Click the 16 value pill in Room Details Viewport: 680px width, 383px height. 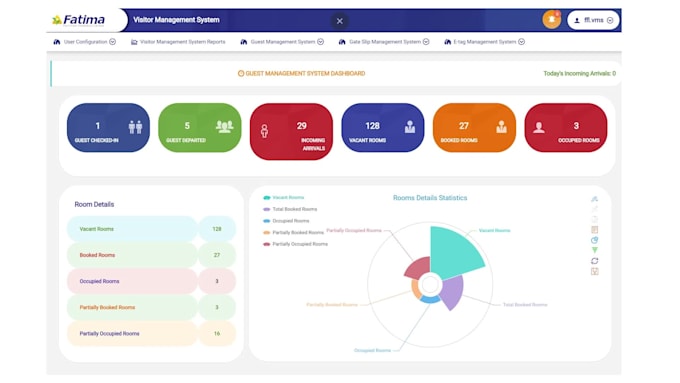[217, 334]
